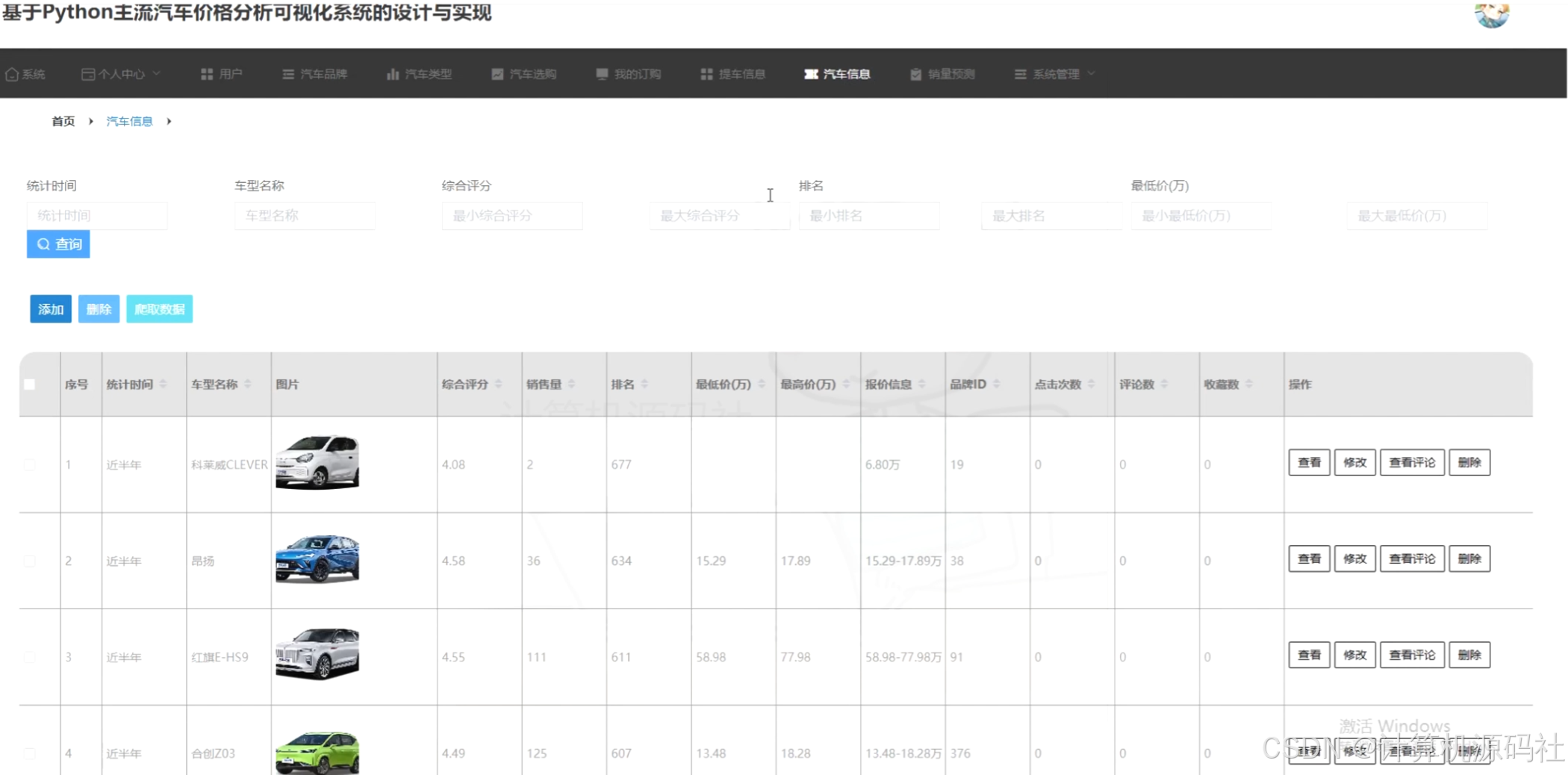The height and width of the screenshot is (775, 1568).
Task: Sort table by 统计时间 column
Action: (163, 384)
